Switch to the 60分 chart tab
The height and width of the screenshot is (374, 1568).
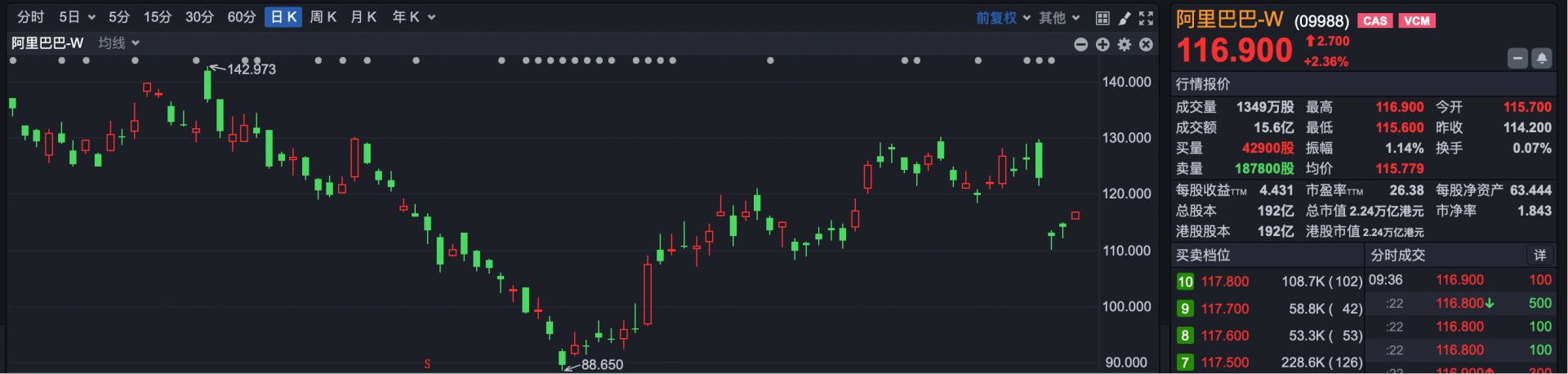point(241,17)
